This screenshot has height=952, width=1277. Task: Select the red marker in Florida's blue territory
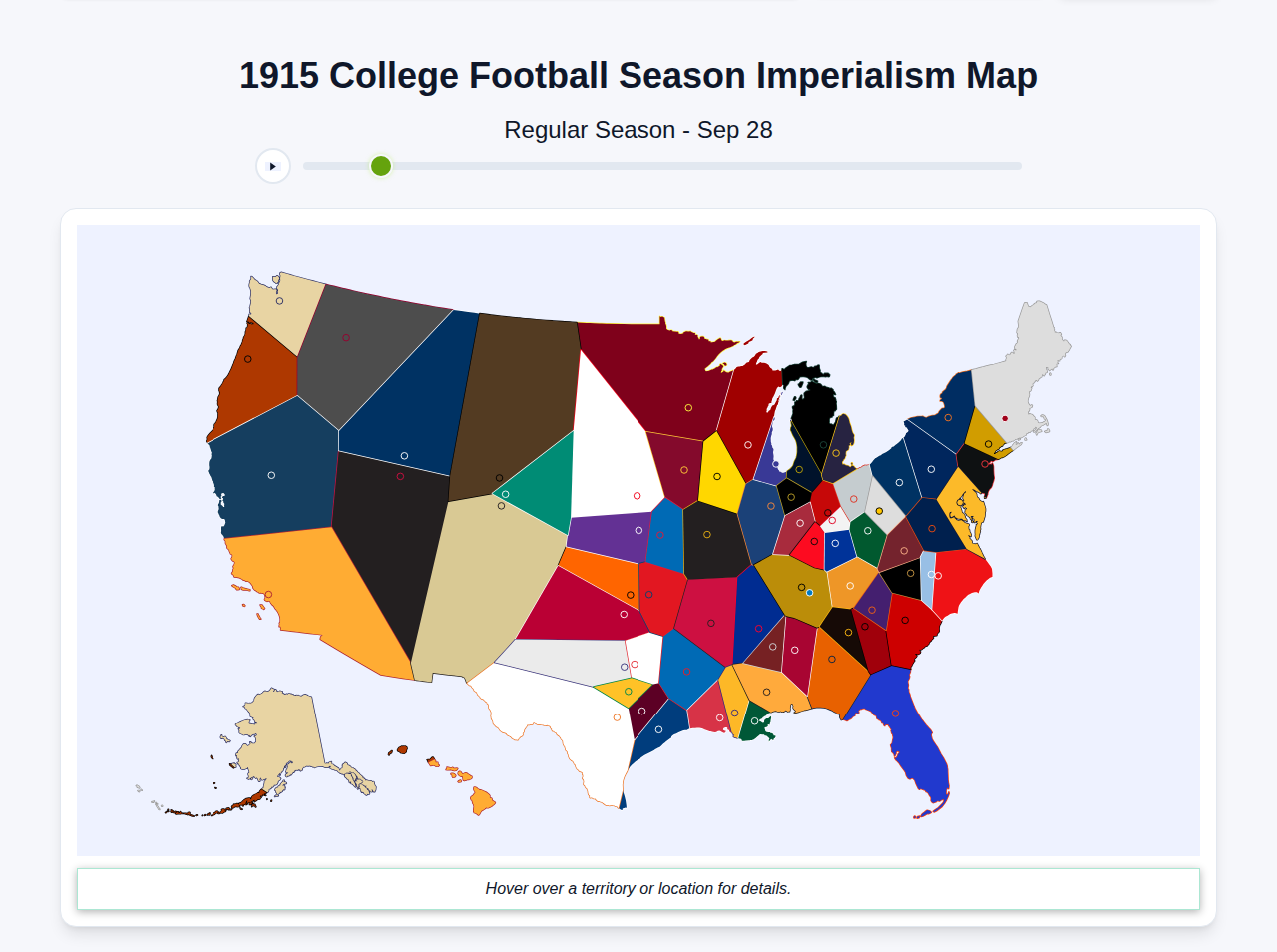895,714
